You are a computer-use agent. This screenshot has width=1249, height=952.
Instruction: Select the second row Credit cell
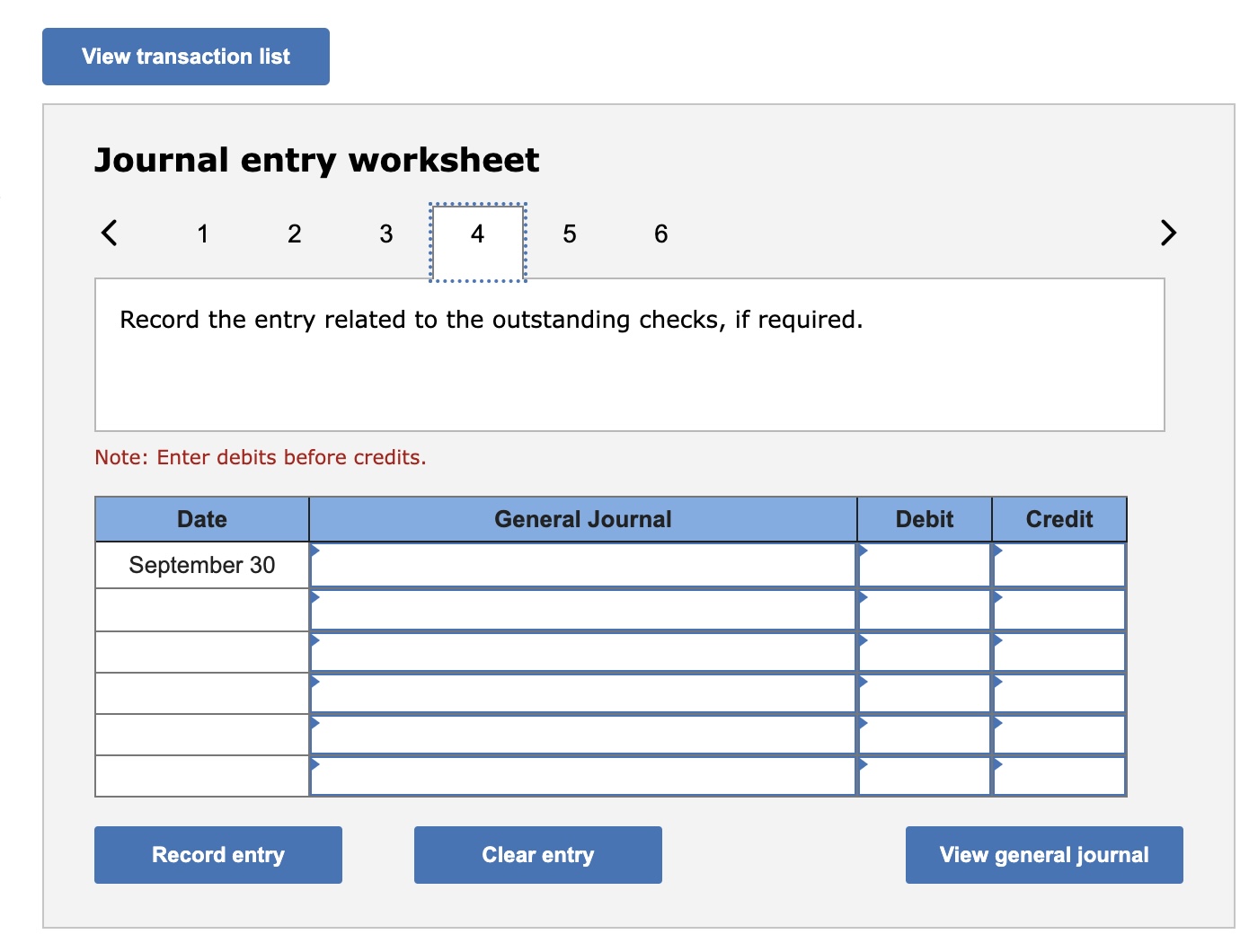(x=1059, y=610)
